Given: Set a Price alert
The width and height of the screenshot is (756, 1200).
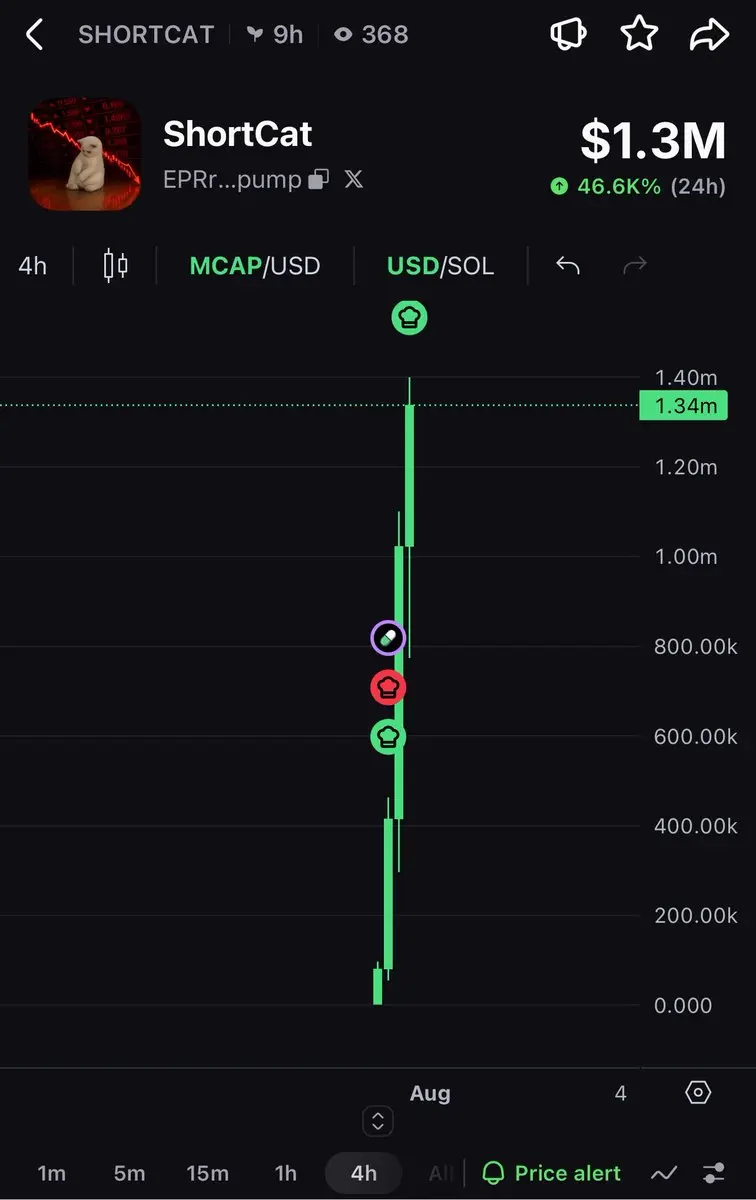Looking at the screenshot, I should click(x=552, y=1173).
